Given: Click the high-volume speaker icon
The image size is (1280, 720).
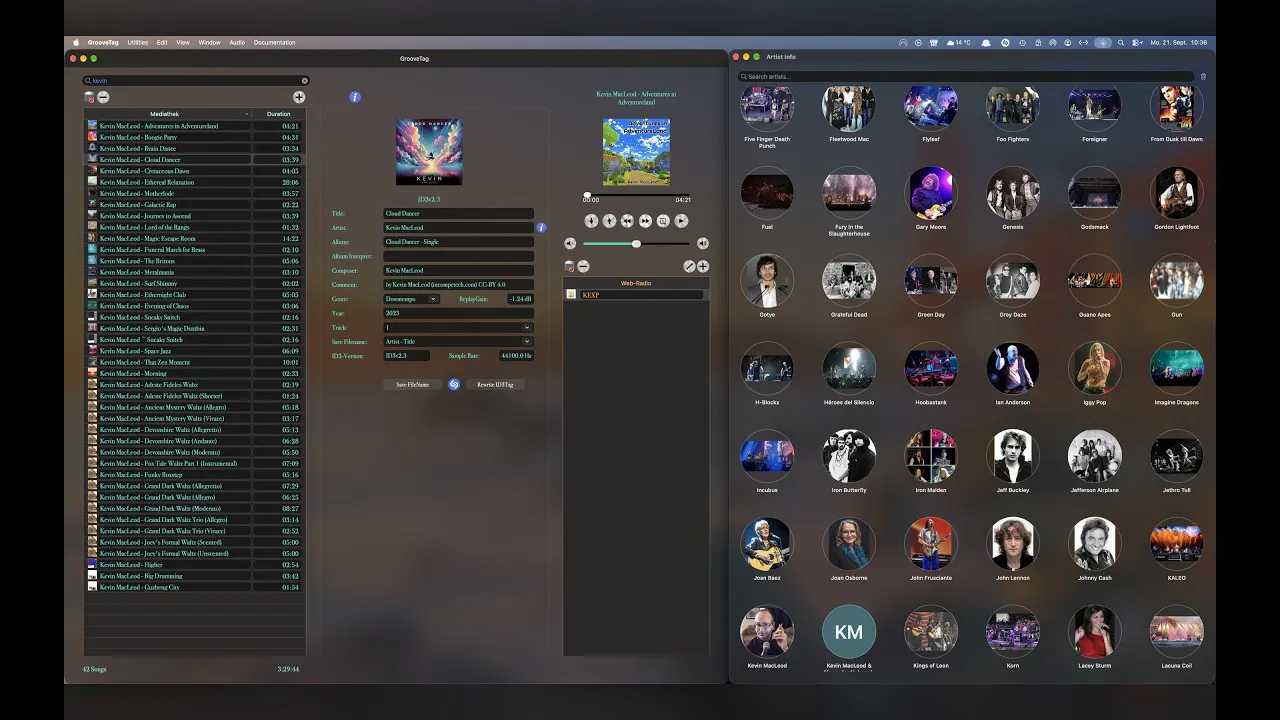Looking at the screenshot, I should (703, 243).
